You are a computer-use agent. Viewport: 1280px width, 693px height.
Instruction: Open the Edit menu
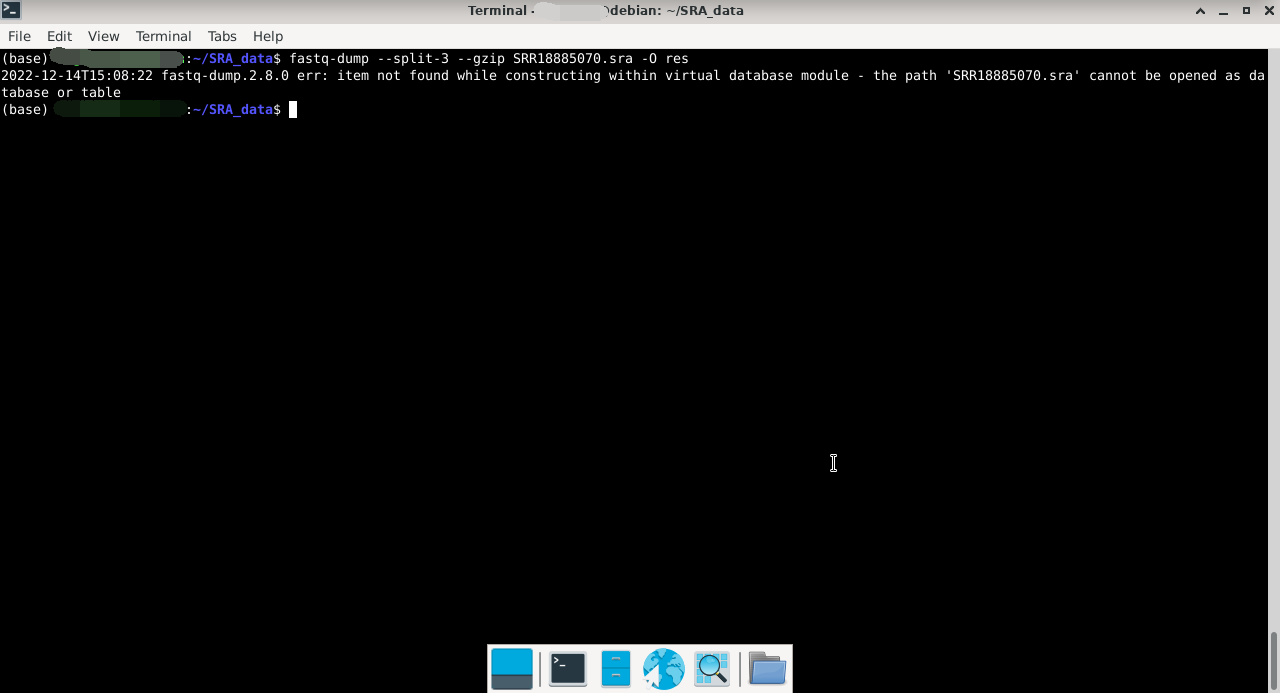[59, 36]
